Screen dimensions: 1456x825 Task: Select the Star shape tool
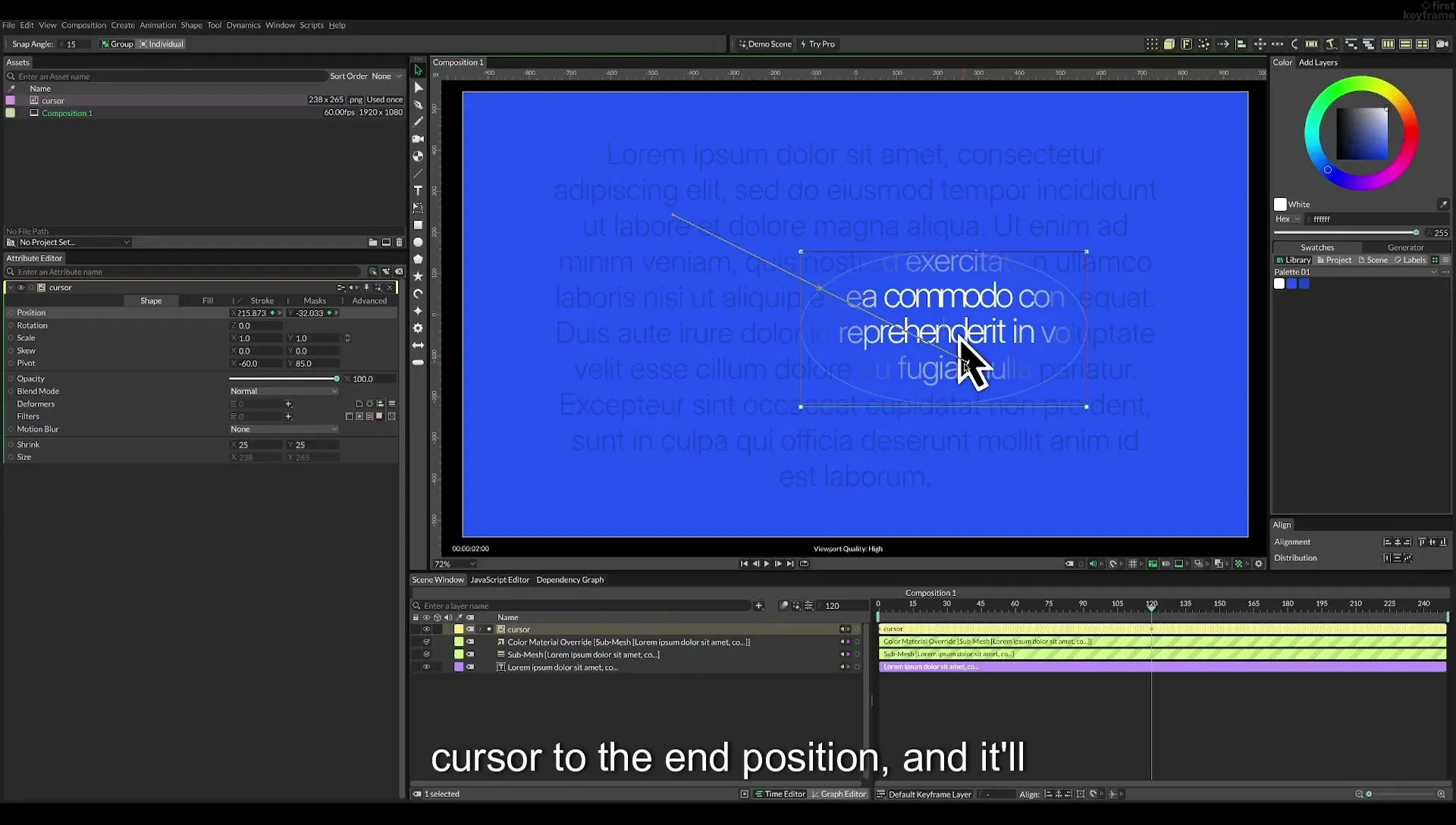pos(418,277)
